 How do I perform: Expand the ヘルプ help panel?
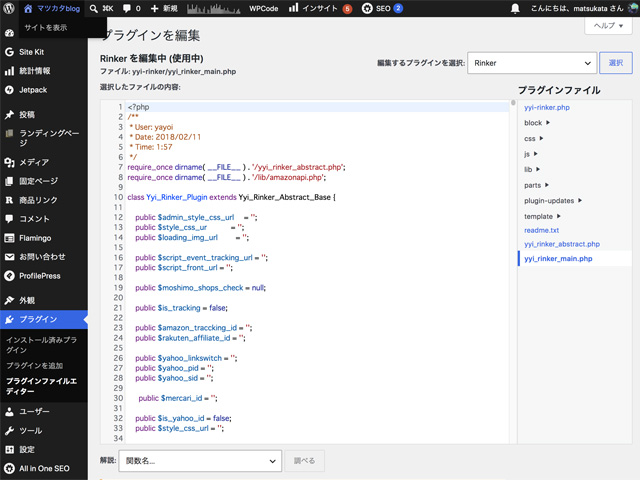point(608,25)
